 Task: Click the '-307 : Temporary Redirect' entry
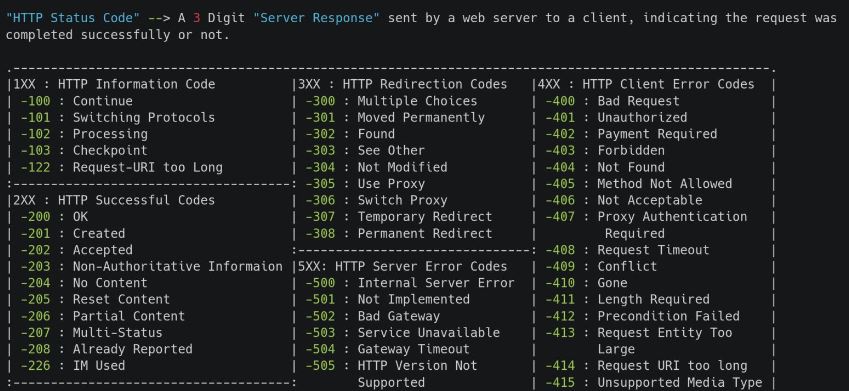(x=399, y=217)
